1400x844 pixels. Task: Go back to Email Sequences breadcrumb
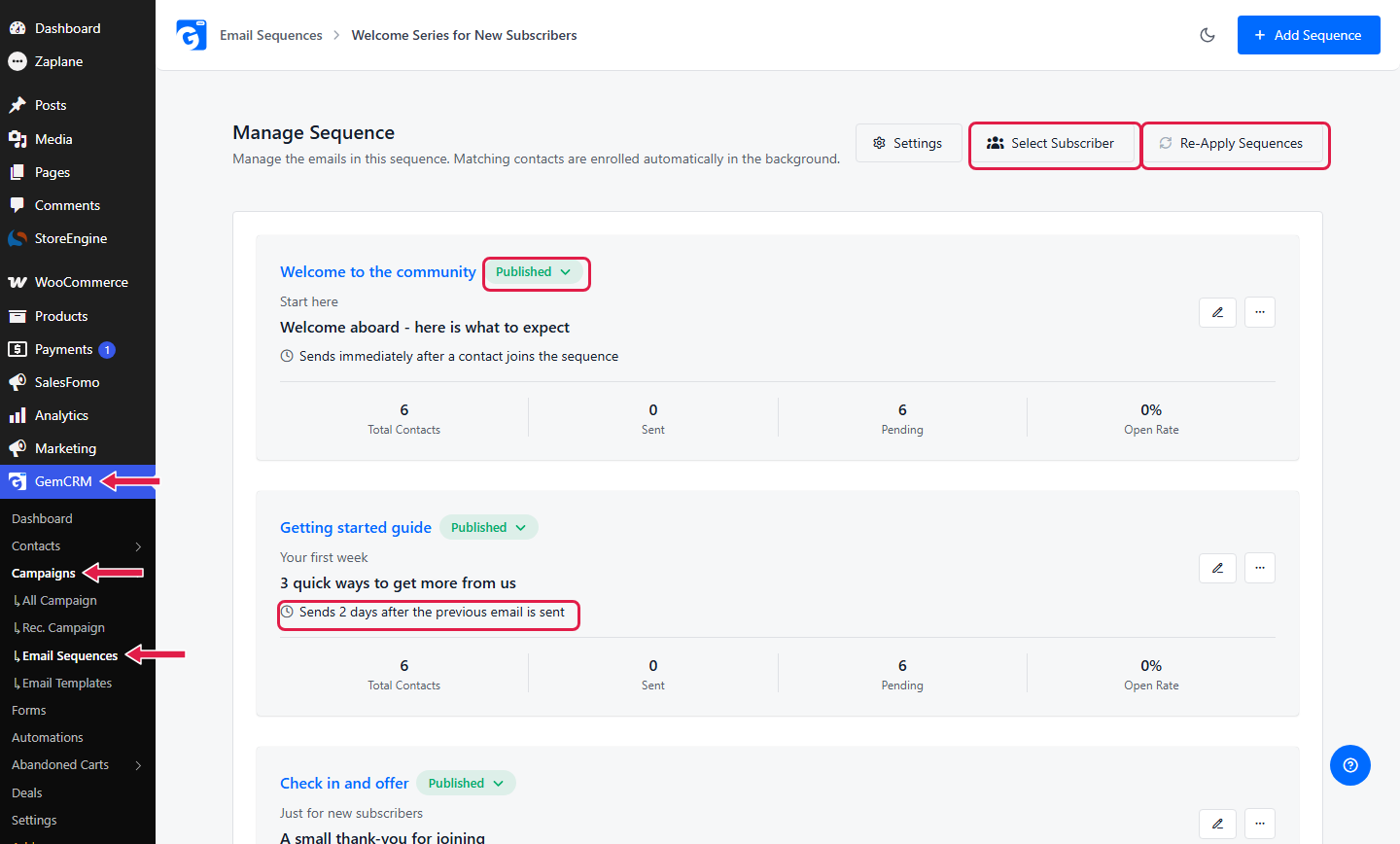(271, 35)
